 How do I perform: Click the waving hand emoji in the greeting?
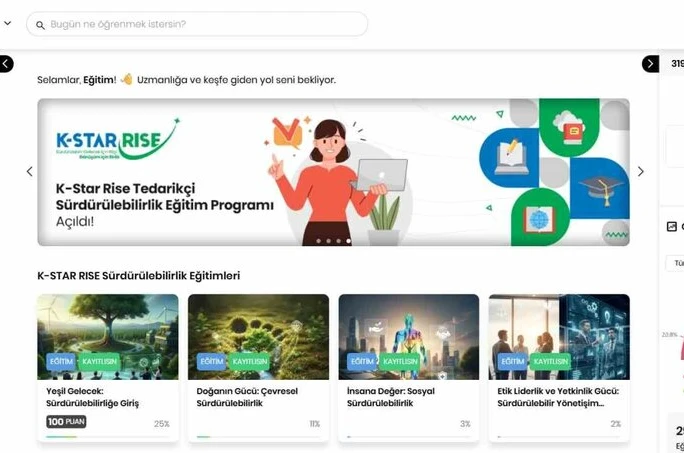pos(127,79)
